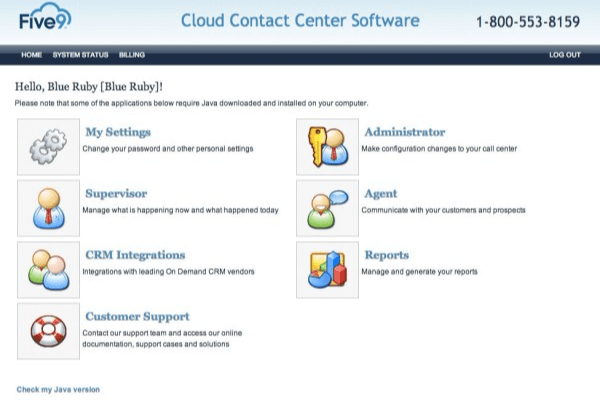Open the CRM Integrations people icon
Viewport: 600px width, 400px height.
48,269
